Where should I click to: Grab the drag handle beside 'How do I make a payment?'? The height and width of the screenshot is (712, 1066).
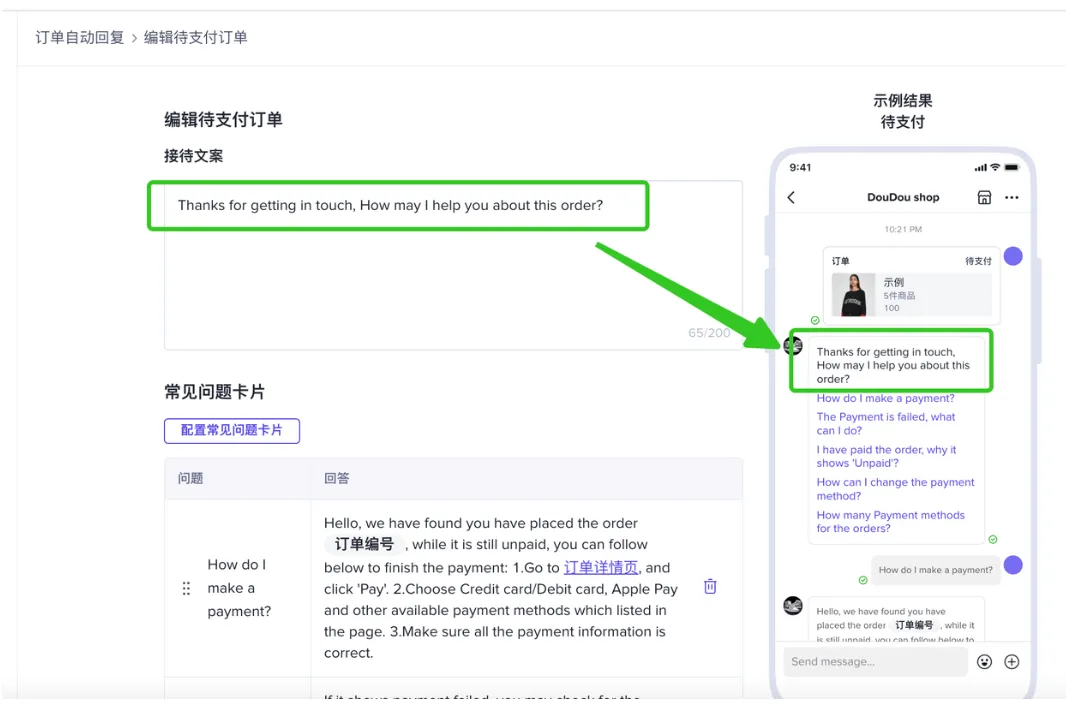point(186,588)
